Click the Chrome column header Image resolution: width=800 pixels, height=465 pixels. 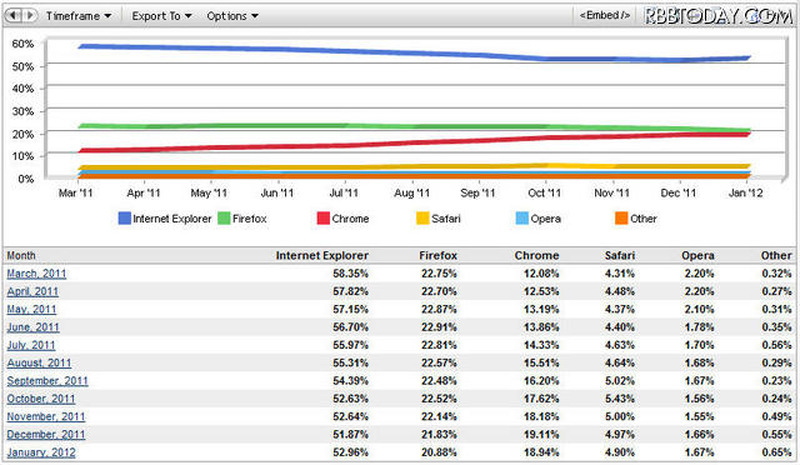tap(538, 255)
